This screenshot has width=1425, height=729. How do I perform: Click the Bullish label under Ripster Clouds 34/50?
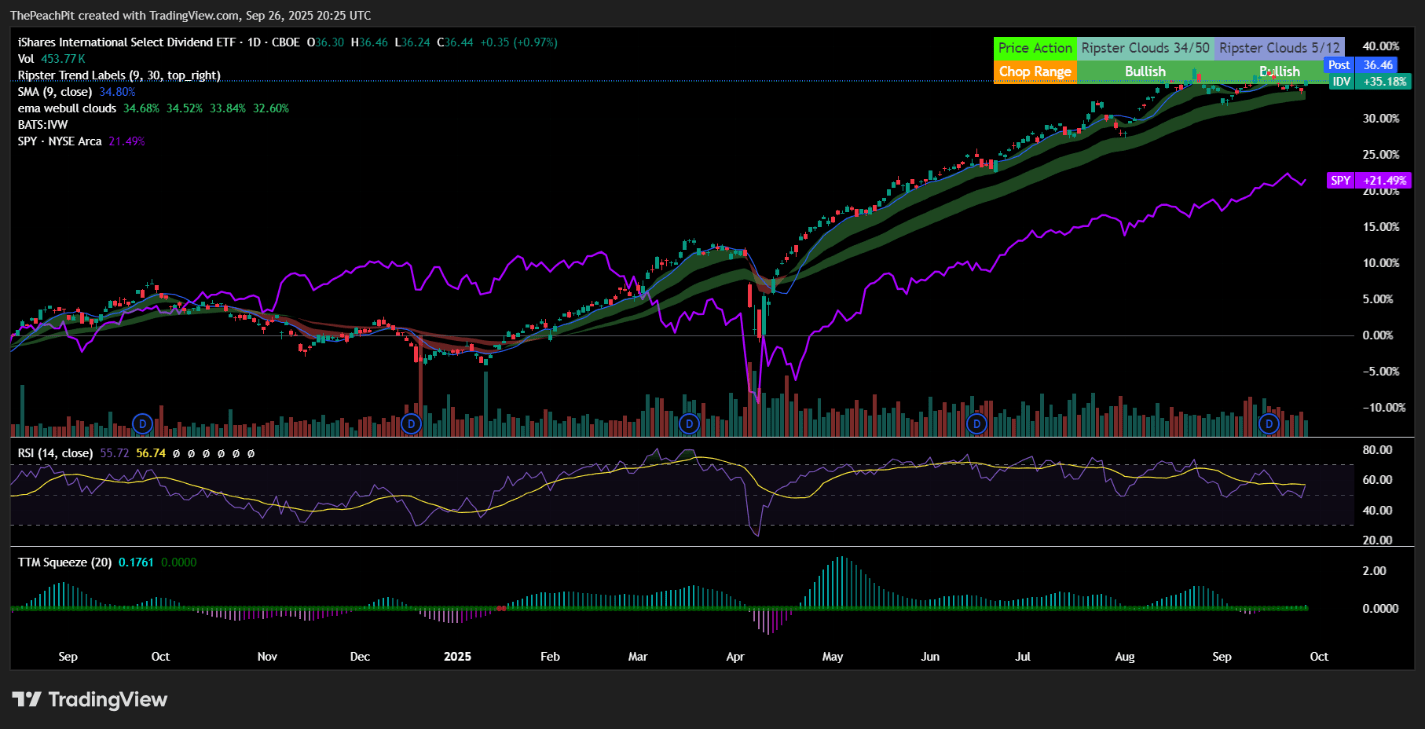click(x=1146, y=71)
